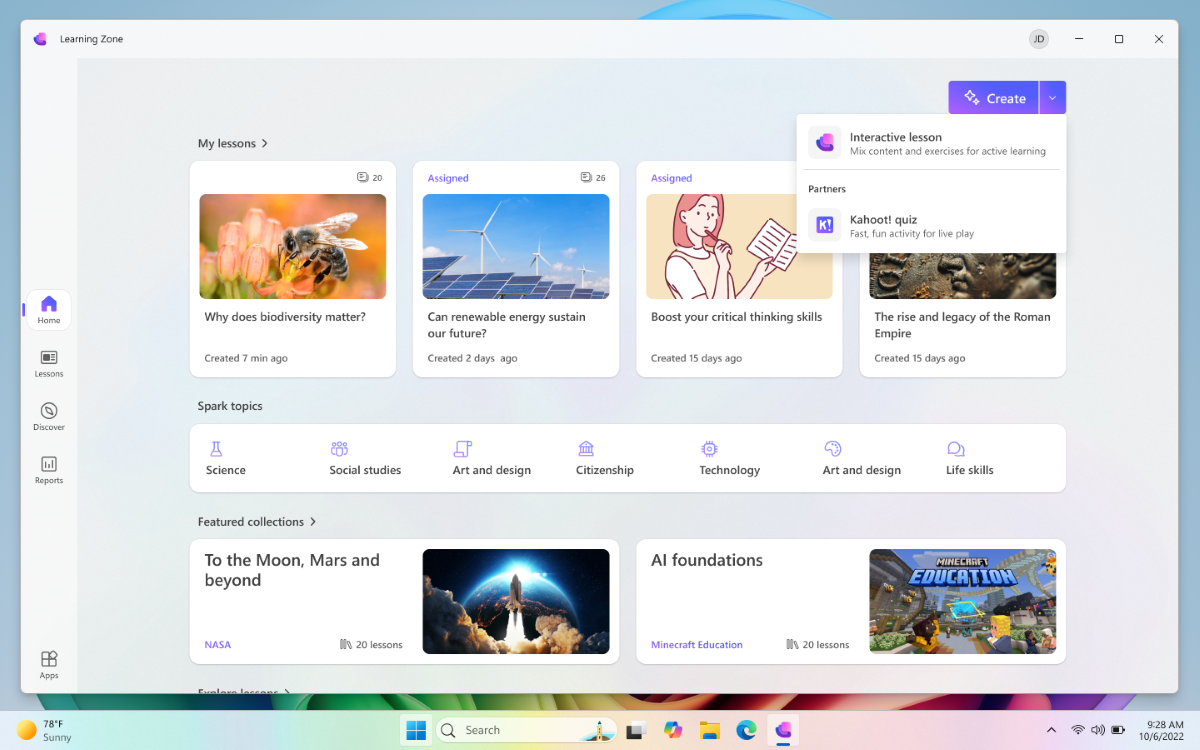Open File Explorer from taskbar
Screen dimensions: 1200x750
click(710, 730)
